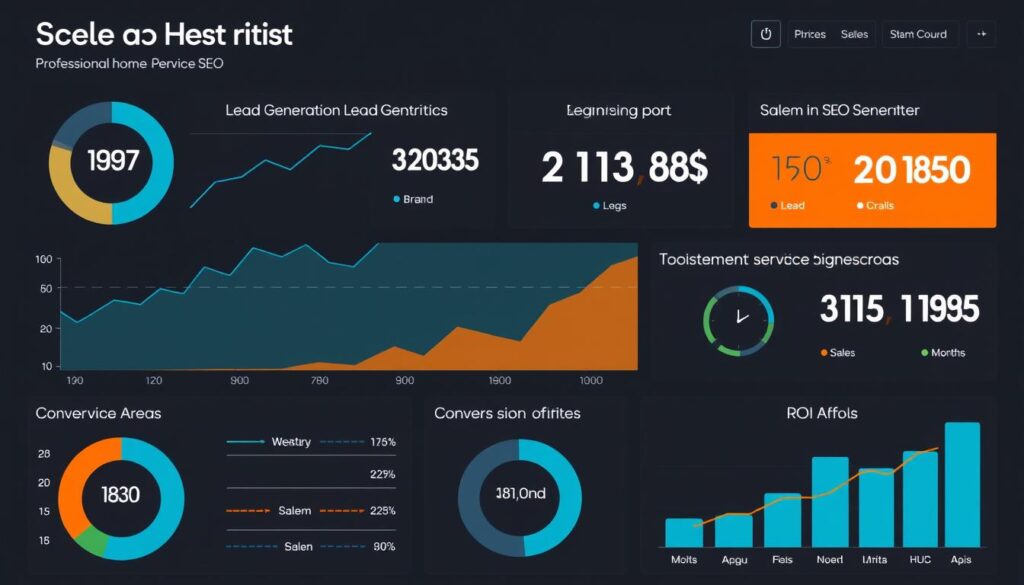Screen dimensions: 1024x585
Task: Expand the ROI Affols panel
Action: click(822, 412)
